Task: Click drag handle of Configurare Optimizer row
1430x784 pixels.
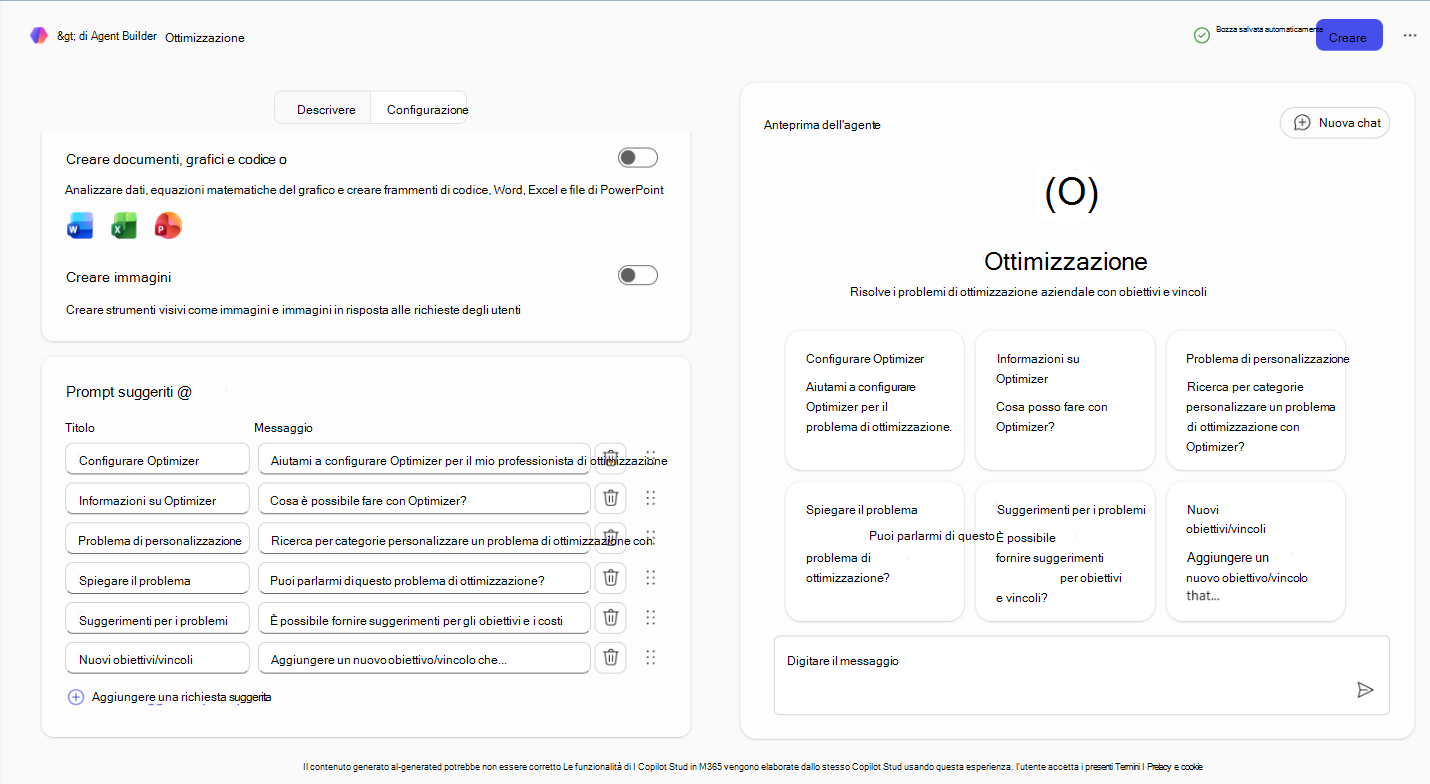Action: click(x=650, y=457)
